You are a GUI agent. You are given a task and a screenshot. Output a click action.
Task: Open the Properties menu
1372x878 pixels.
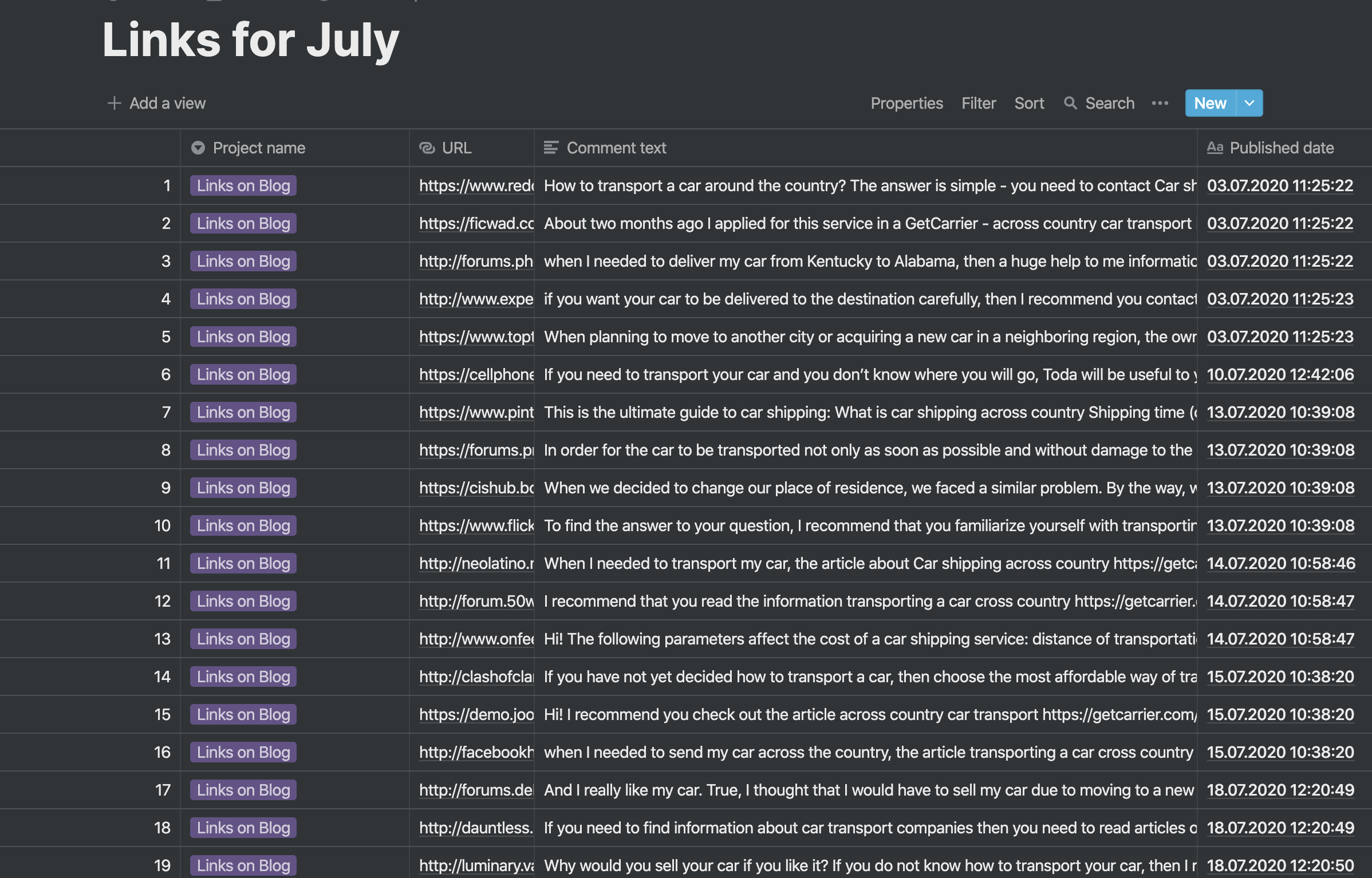[906, 103]
